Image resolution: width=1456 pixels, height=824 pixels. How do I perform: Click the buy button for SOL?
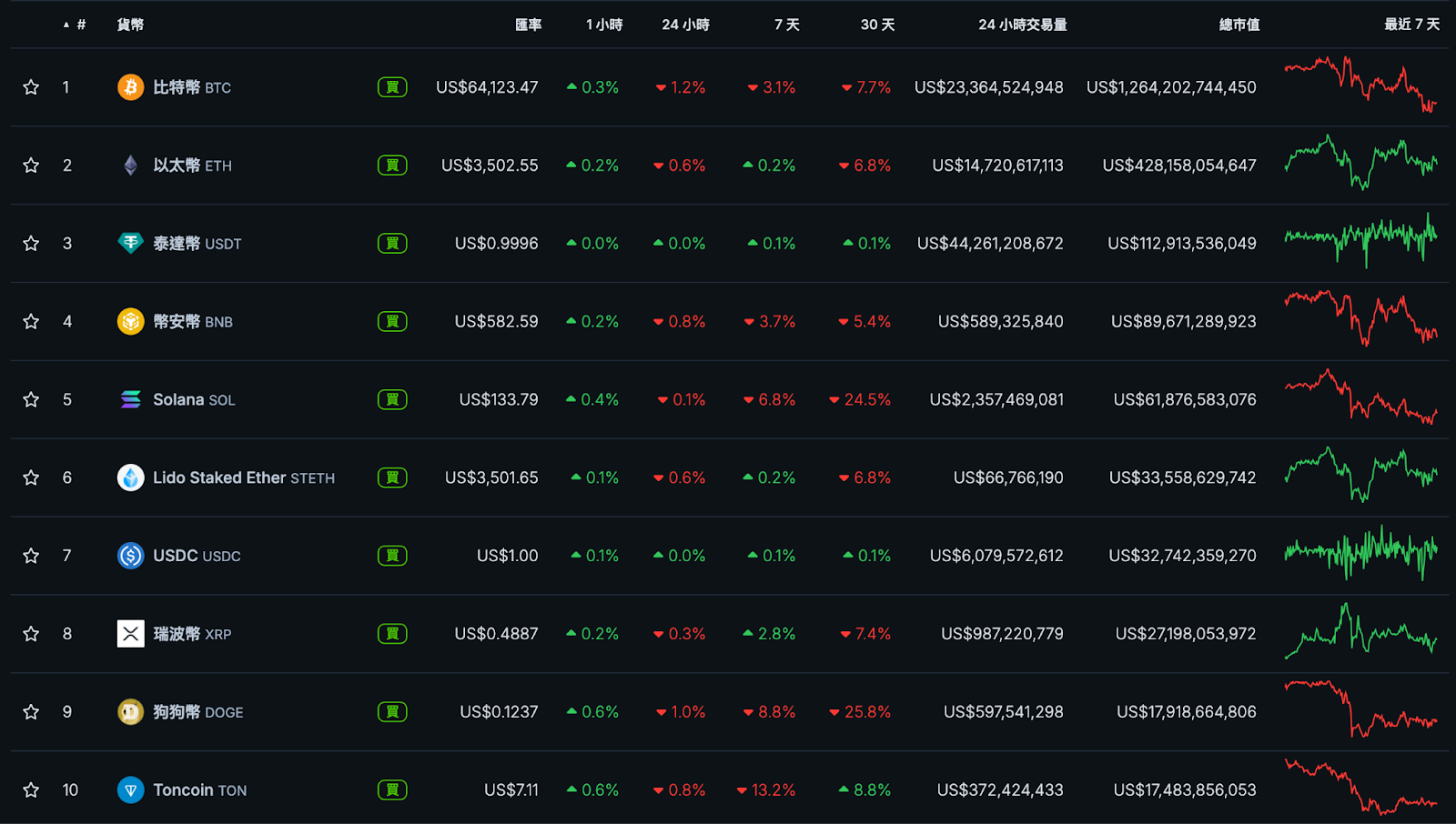coord(392,399)
